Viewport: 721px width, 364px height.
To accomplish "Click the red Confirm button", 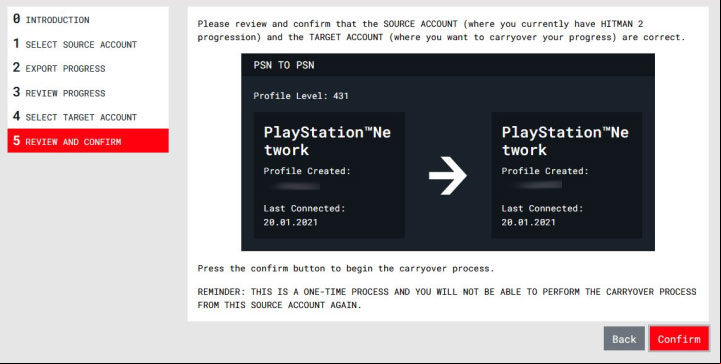I will click(679, 339).
